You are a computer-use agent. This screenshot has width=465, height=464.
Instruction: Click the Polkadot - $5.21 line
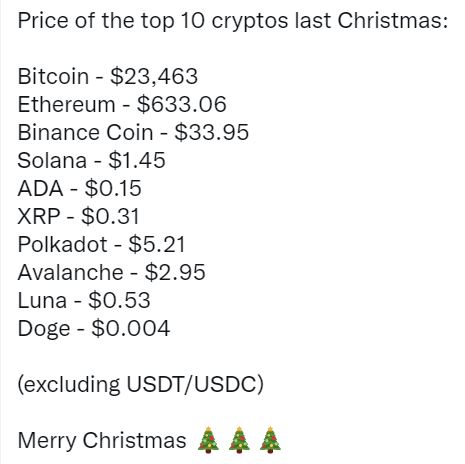point(101,244)
